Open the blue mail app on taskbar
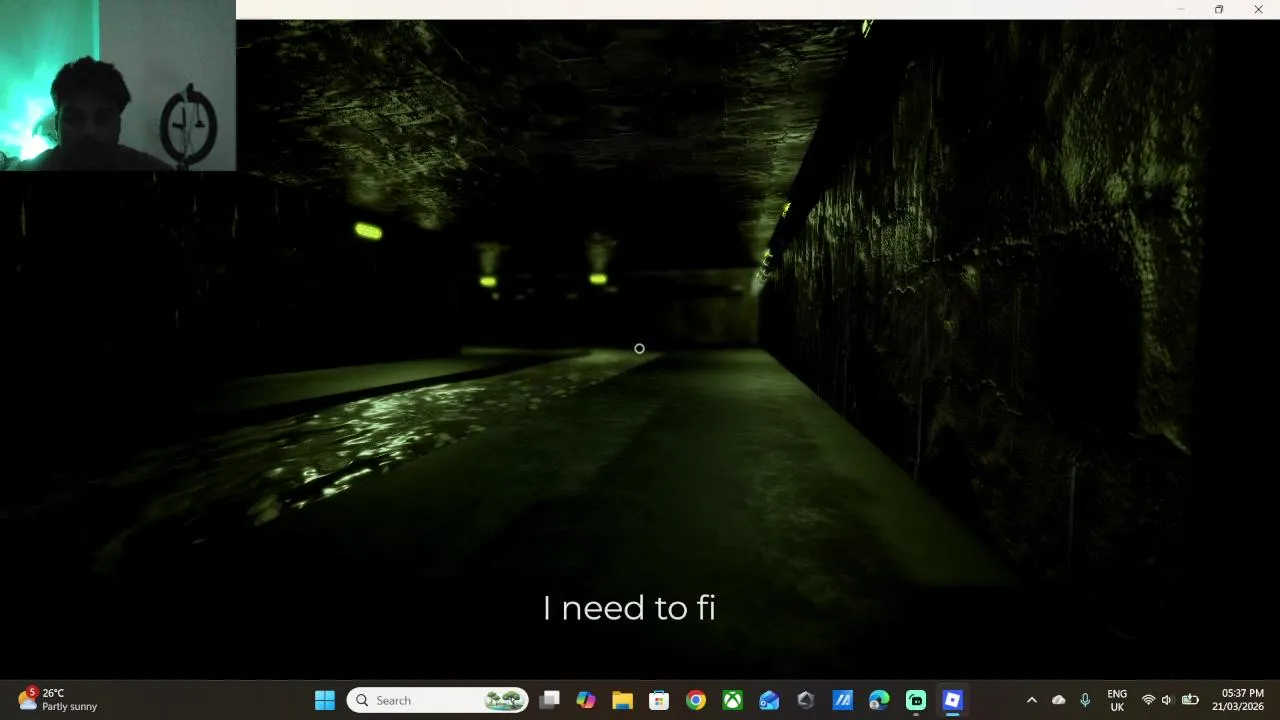1280x720 pixels. point(769,700)
